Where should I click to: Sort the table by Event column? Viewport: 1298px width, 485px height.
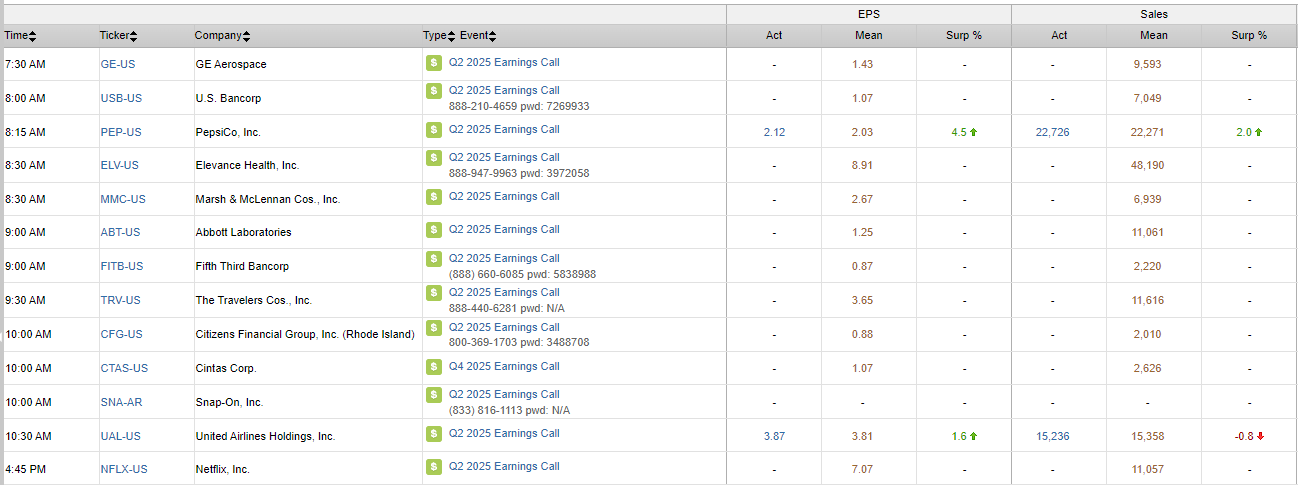point(478,36)
